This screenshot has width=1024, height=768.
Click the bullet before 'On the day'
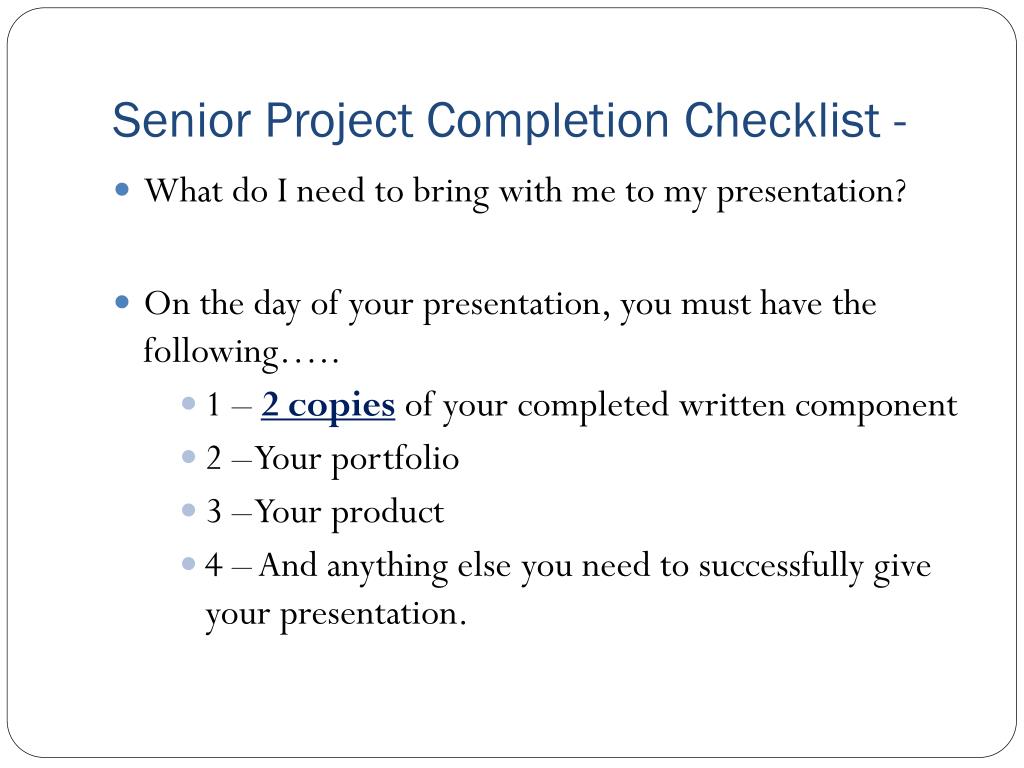pos(121,302)
